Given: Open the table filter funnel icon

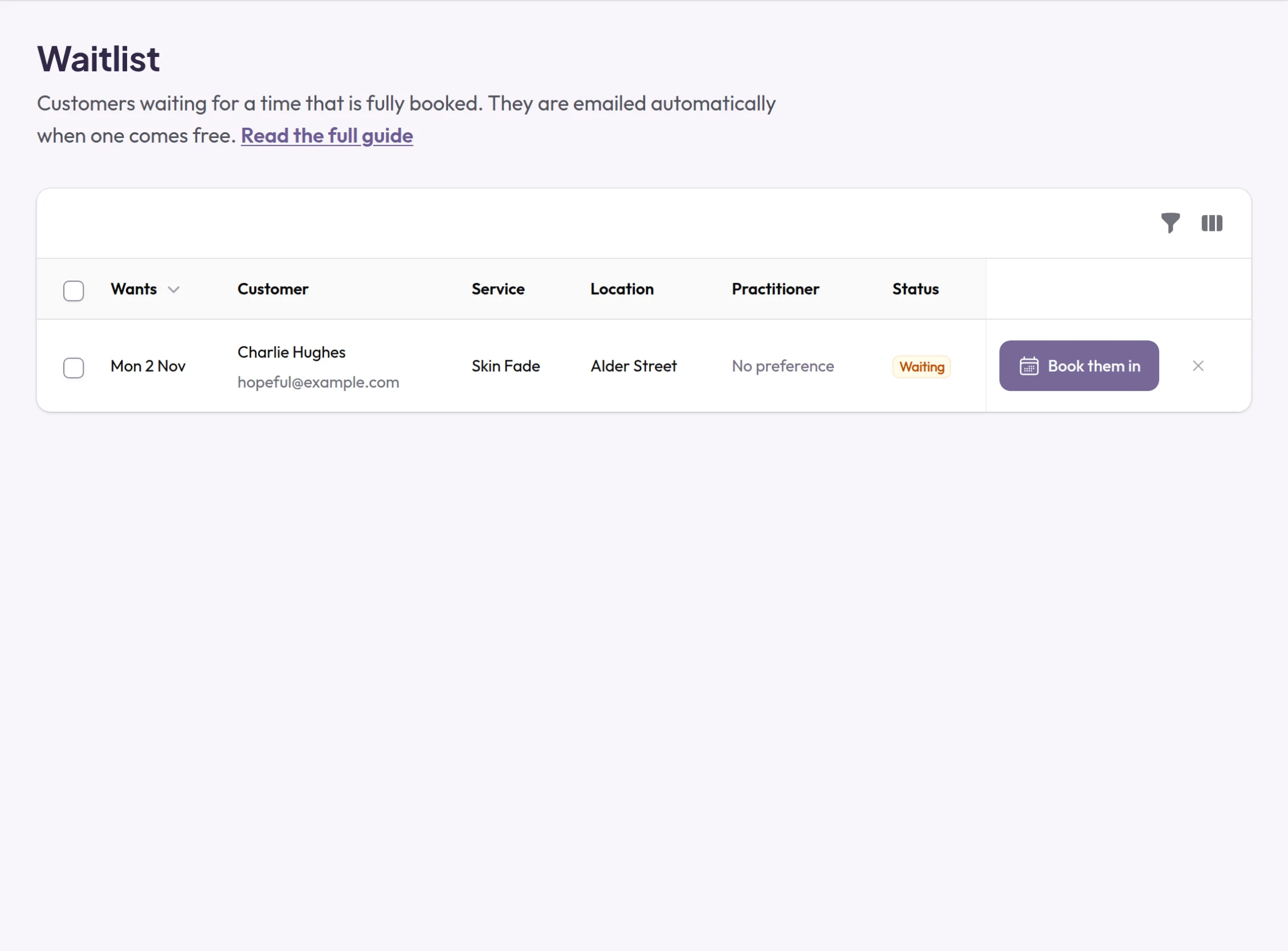Looking at the screenshot, I should [1170, 223].
